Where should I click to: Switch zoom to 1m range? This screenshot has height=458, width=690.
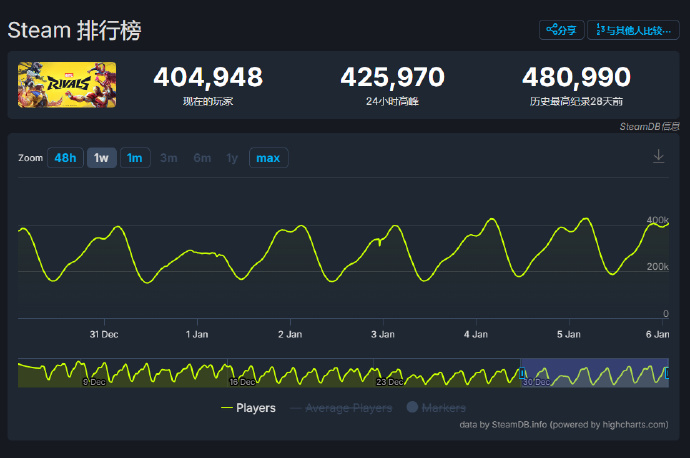coord(135,158)
